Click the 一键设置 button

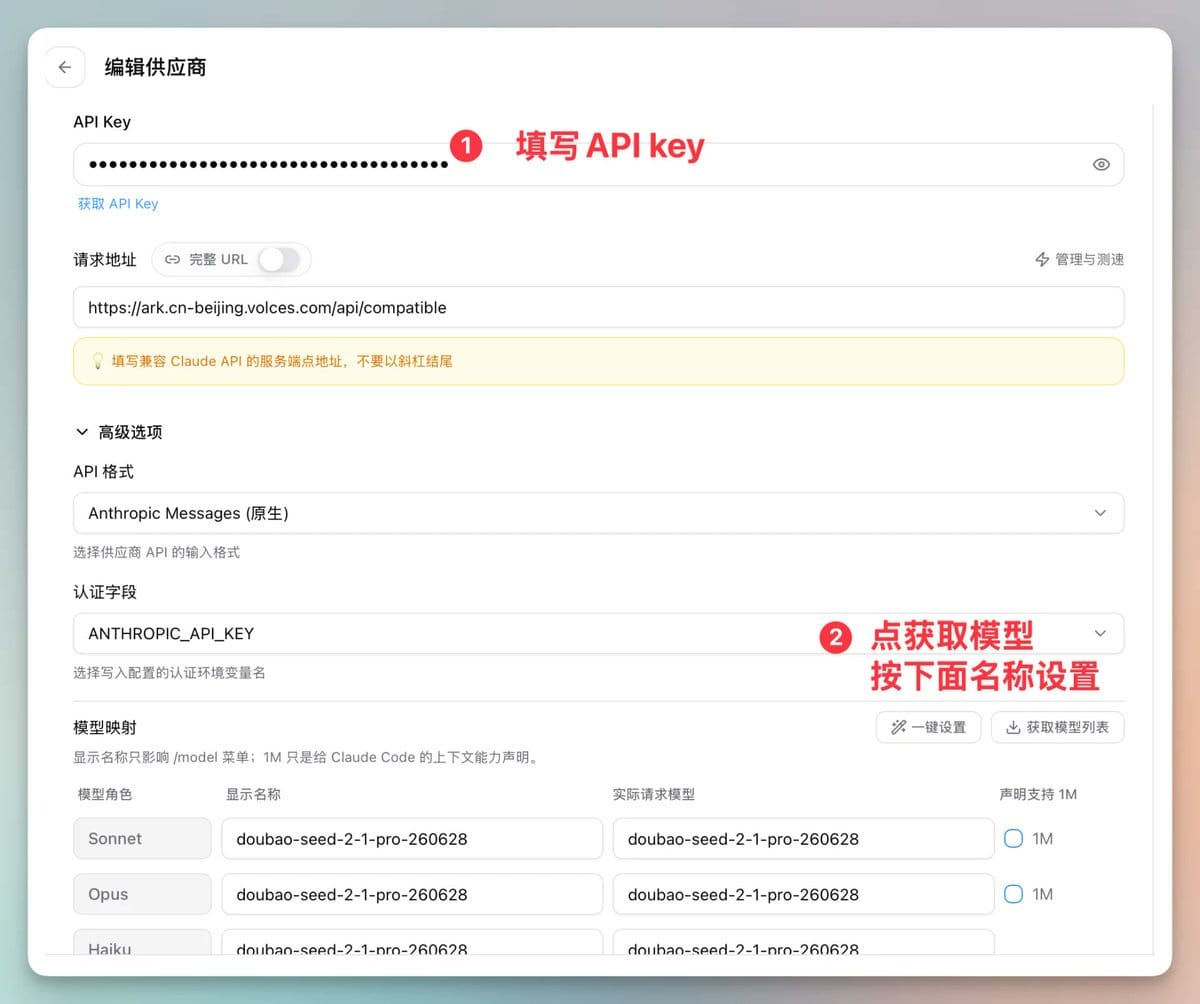(928, 727)
